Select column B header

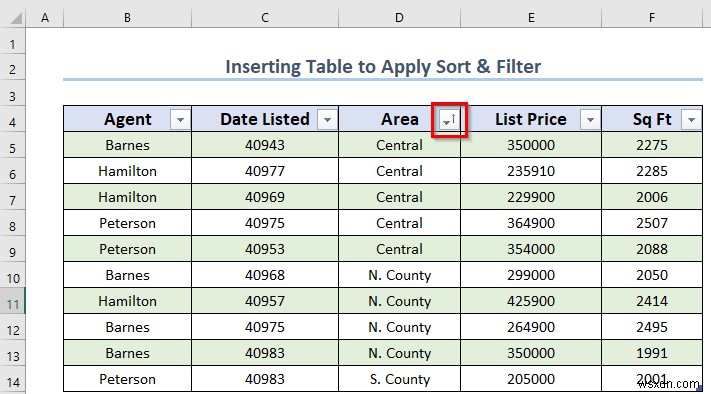[x=127, y=18]
